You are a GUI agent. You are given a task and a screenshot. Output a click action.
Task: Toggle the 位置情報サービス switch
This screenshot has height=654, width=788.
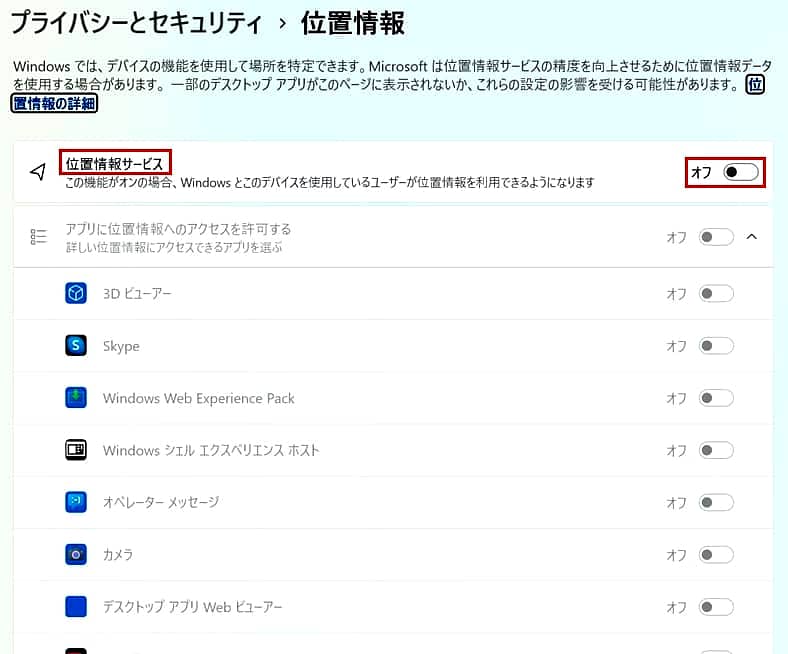coord(741,172)
